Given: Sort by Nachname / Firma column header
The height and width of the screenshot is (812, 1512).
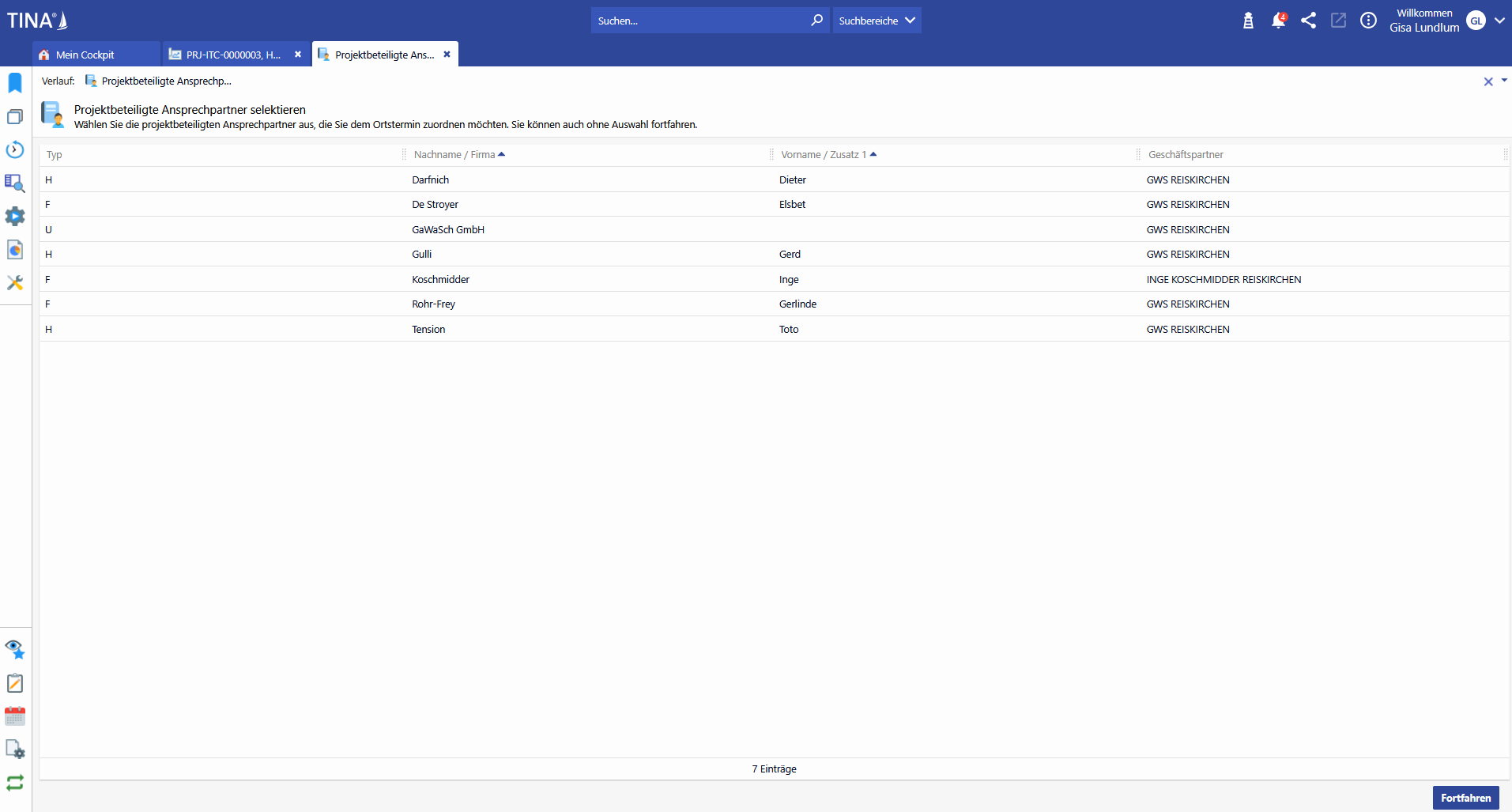Looking at the screenshot, I should (454, 155).
